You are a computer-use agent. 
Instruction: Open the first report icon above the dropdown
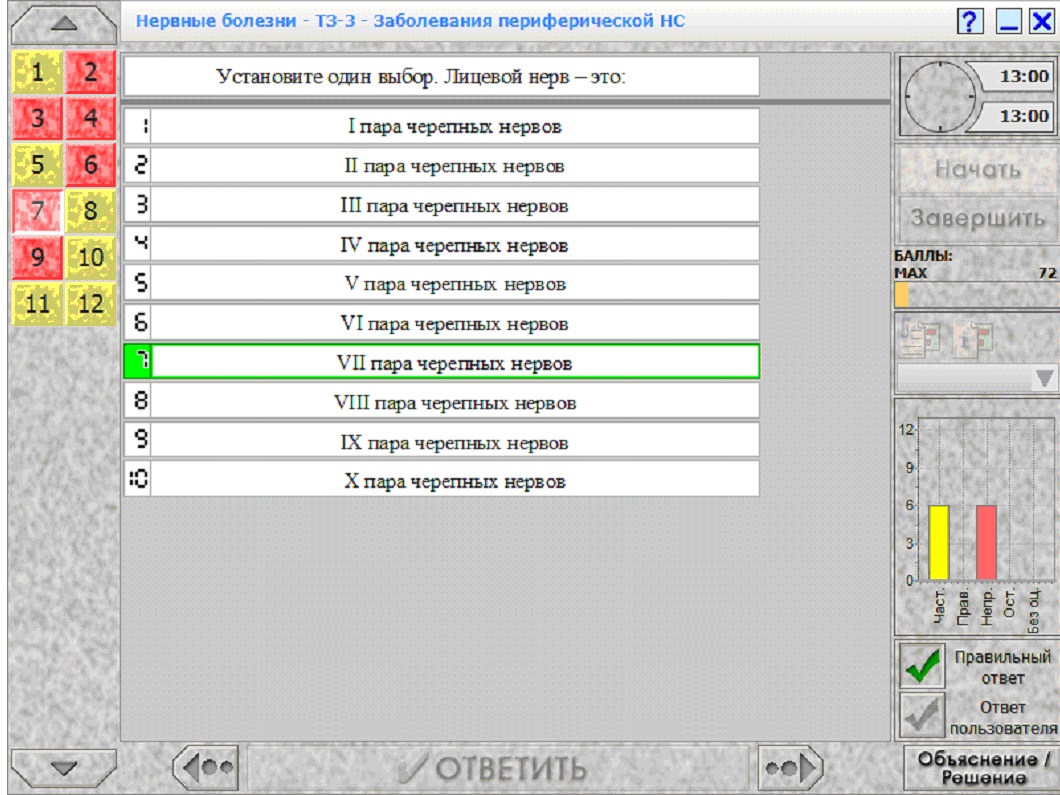[919, 337]
